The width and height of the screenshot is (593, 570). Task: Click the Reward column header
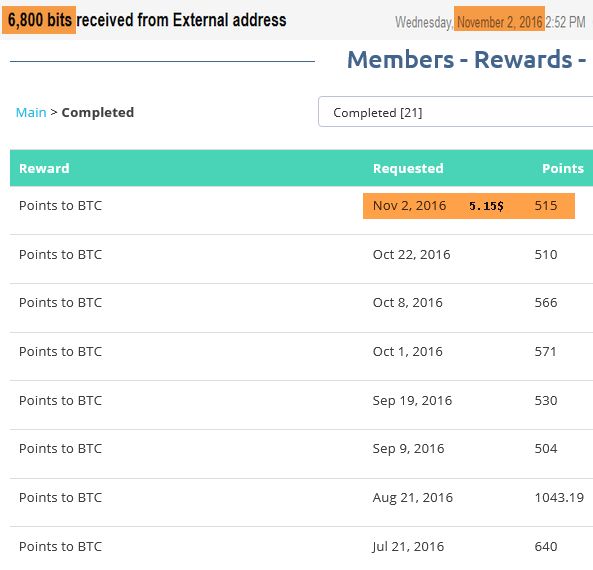click(x=44, y=168)
